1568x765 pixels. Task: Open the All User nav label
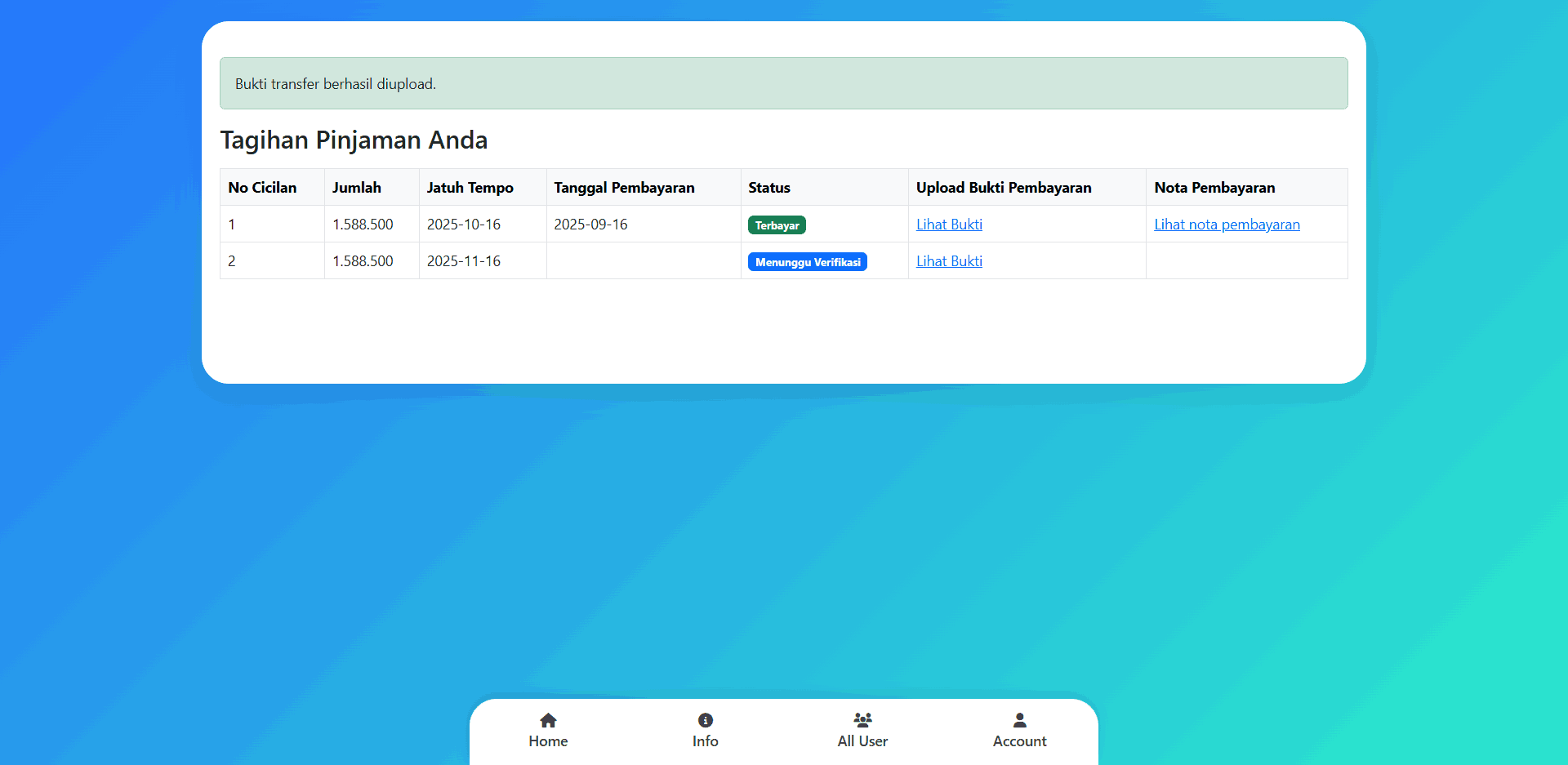(862, 741)
